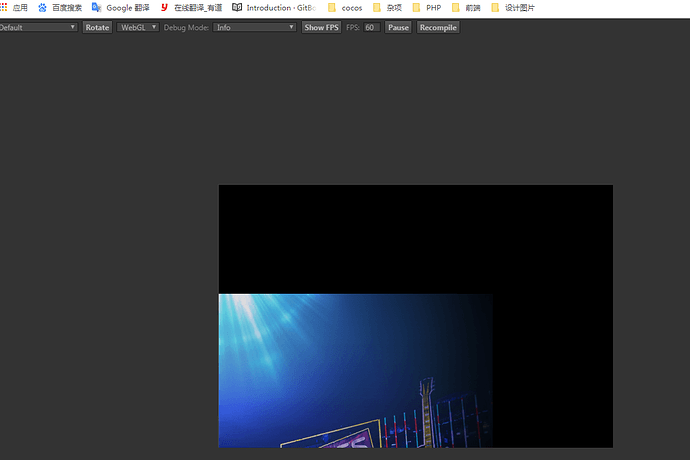This screenshot has width=690, height=460.
Task: Open the PHP bookmarks folder
Action: (x=427, y=7)
